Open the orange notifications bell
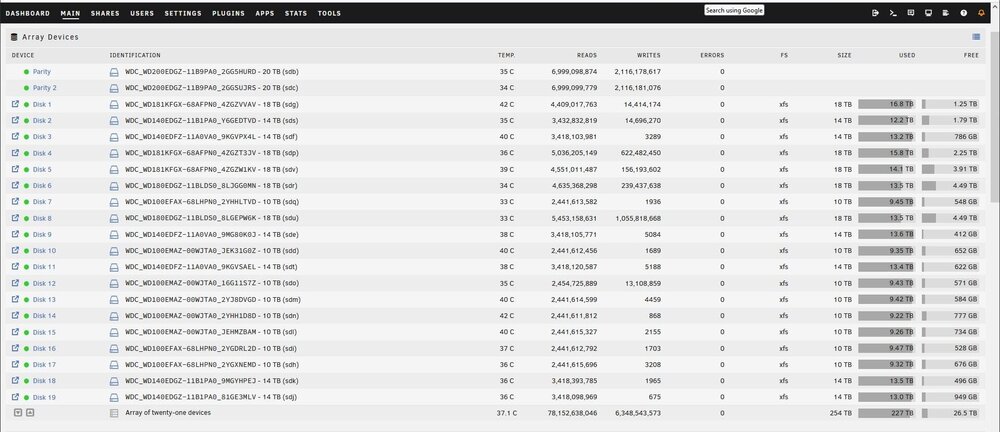1000x432 pixels. pyautogui.click(x=981, y=13)
